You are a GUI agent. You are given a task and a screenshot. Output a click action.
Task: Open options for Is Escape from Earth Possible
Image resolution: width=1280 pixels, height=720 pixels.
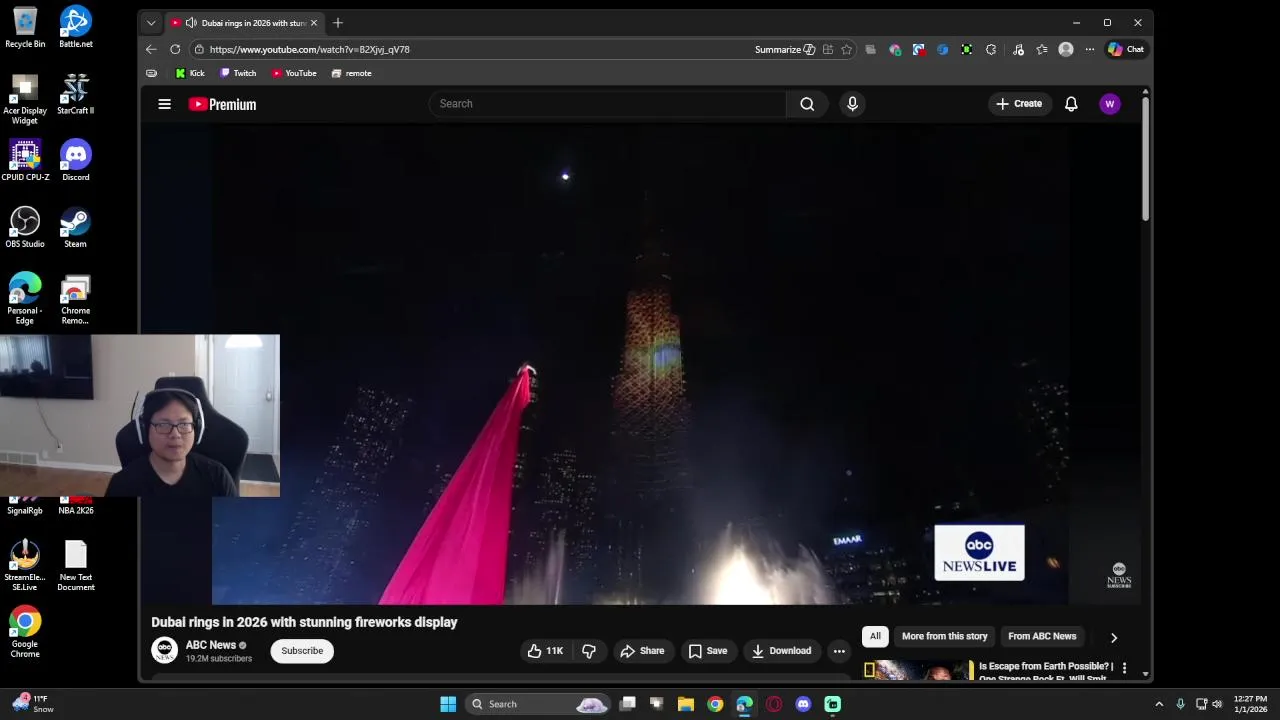click(x=1124, y=668)
